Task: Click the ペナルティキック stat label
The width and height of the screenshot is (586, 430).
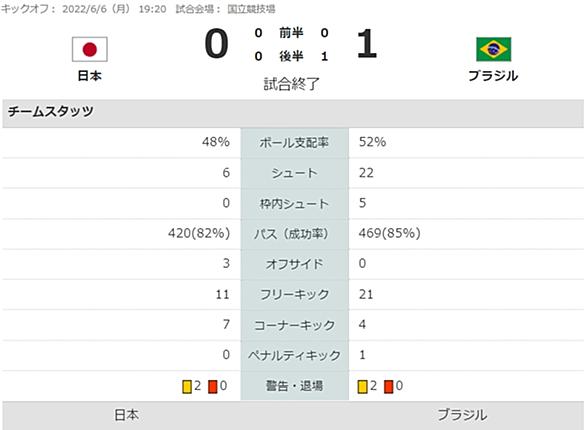Action: [294, 355]
